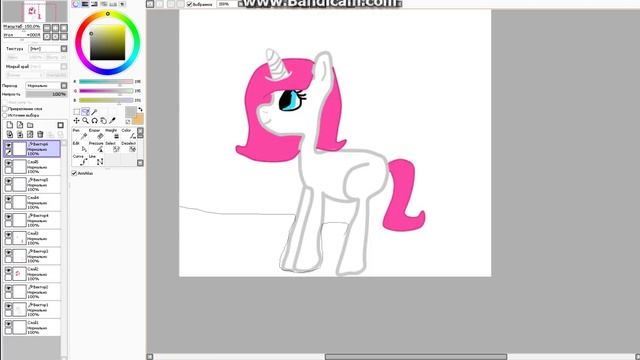Switch to the color wheel panel tab
The height and width of the screenshot is (360, 640).
[76, 4]
